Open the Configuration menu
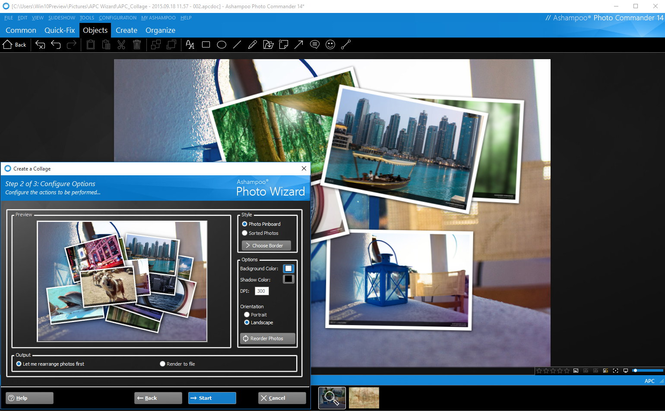The width and height of the screenshot is (665, 411). point(117,18)
